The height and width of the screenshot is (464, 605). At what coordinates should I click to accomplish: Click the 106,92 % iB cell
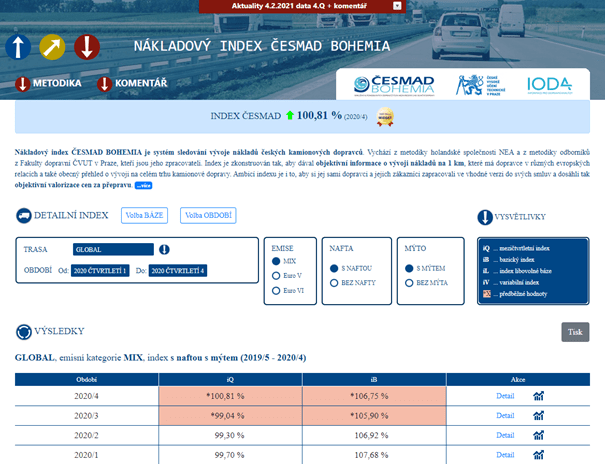click(374, 435)
